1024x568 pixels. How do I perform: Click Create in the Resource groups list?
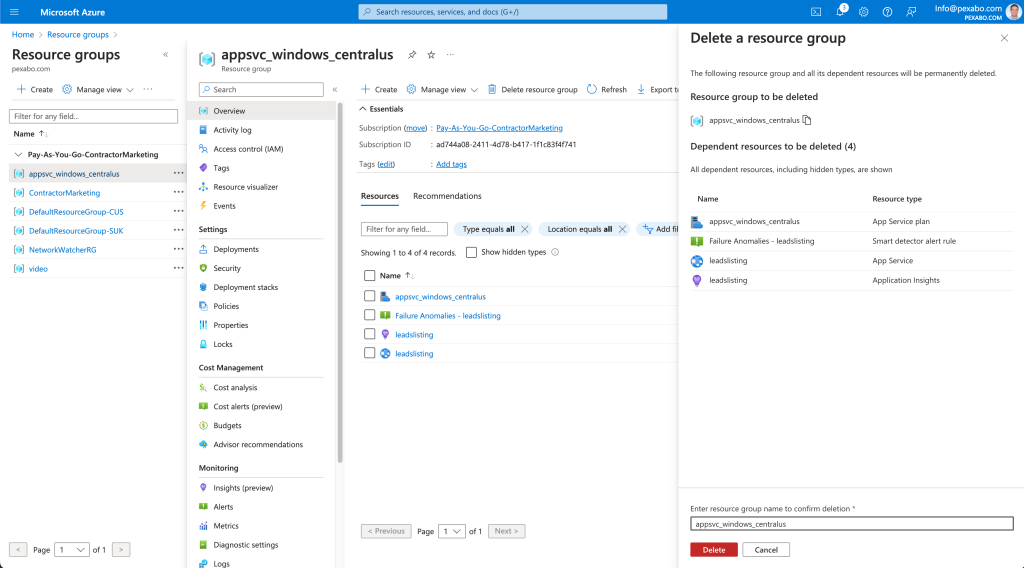[x=35, y=89]
